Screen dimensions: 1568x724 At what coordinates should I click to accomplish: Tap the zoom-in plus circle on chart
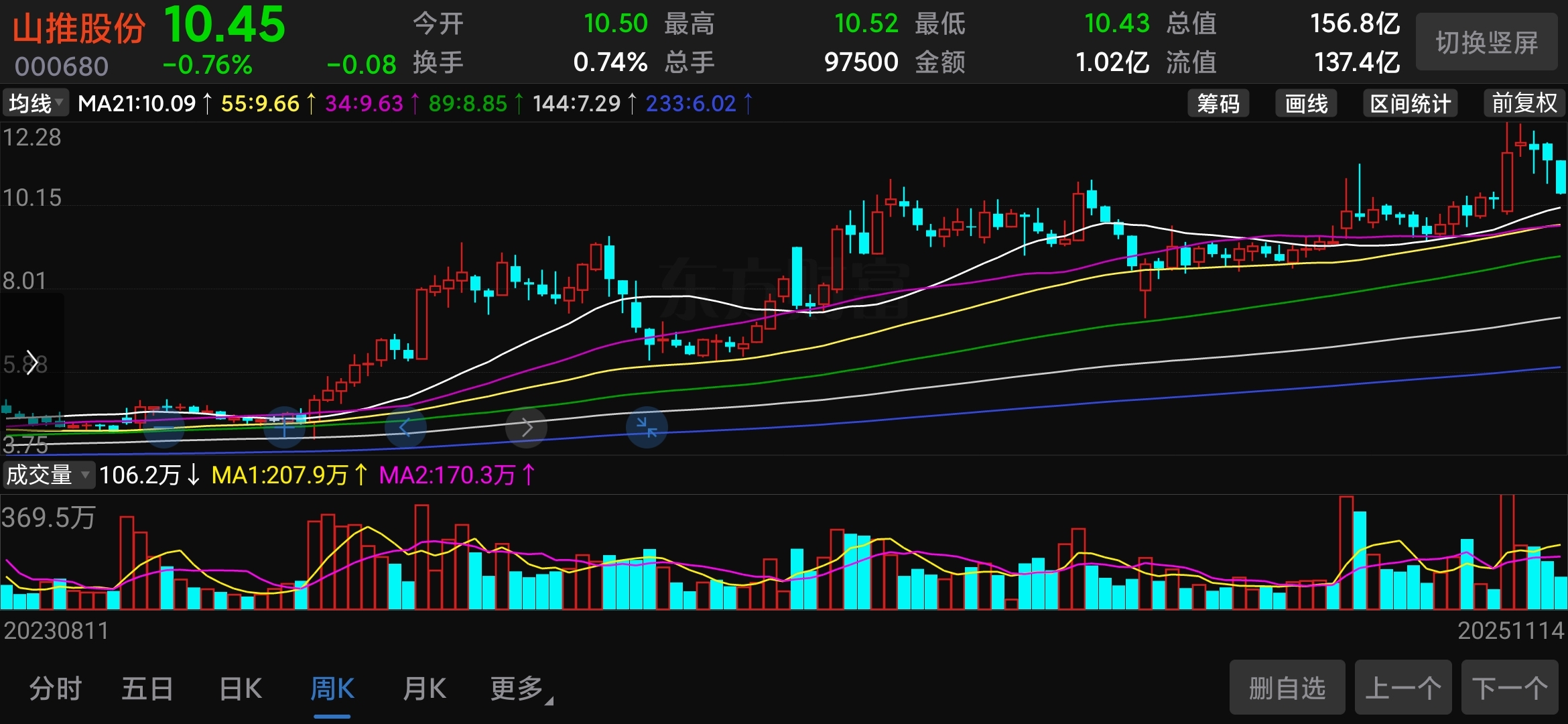[285, 427]
